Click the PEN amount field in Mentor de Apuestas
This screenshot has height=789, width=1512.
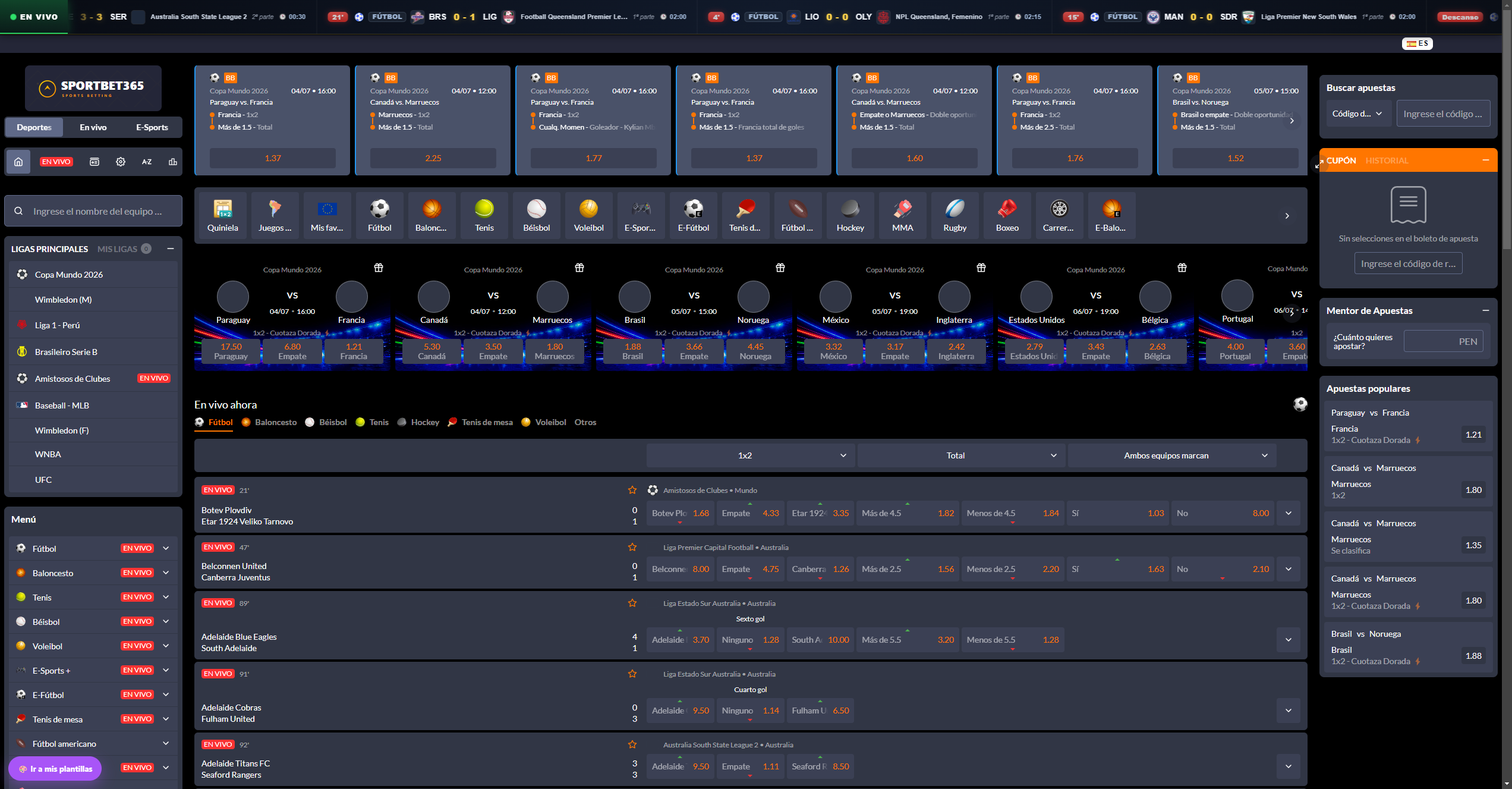(x=1443, y=341)
